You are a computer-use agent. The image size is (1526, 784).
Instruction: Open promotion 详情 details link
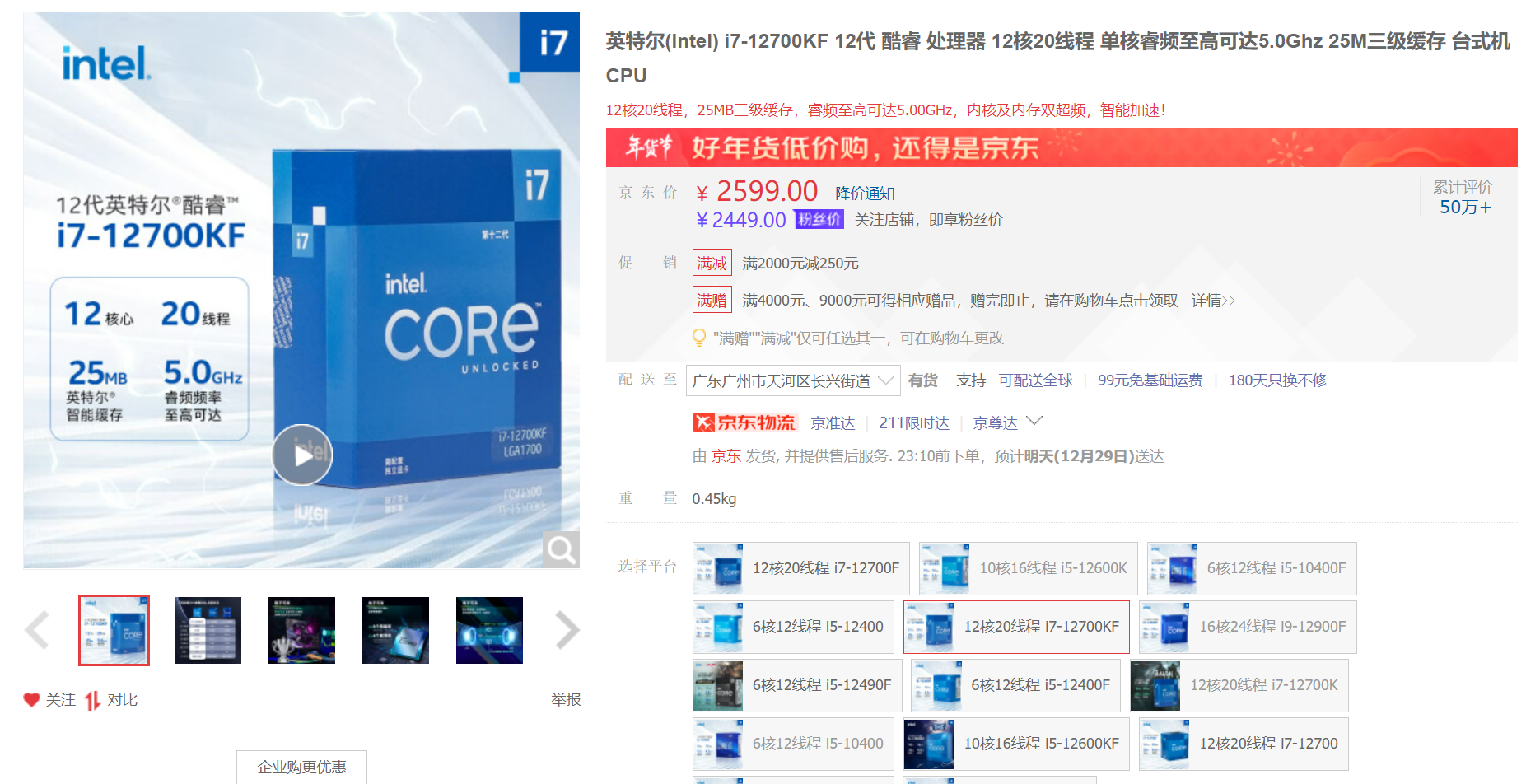[1213, 301]
